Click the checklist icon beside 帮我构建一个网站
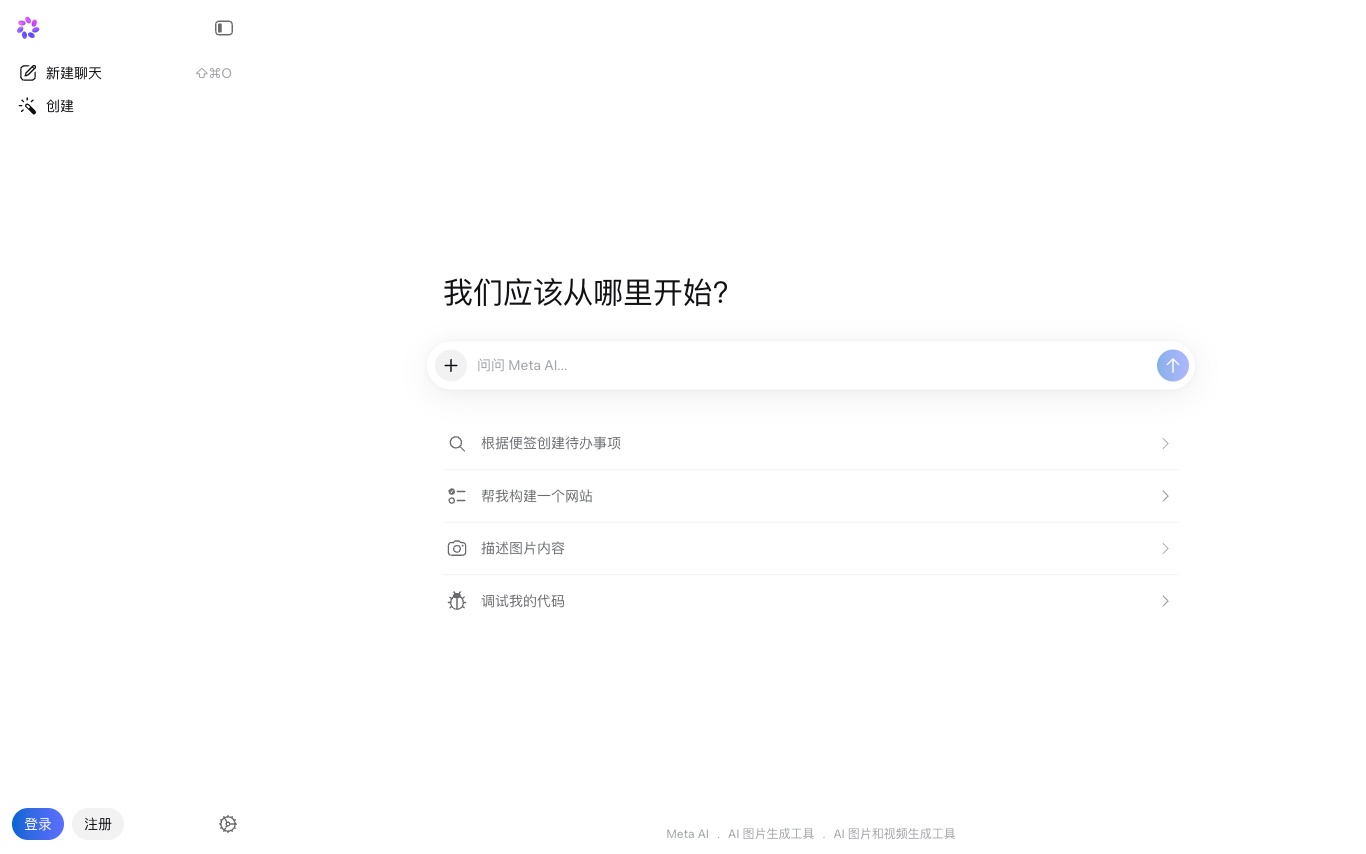Screen dimensions: 1366x854 click(457, 496)
